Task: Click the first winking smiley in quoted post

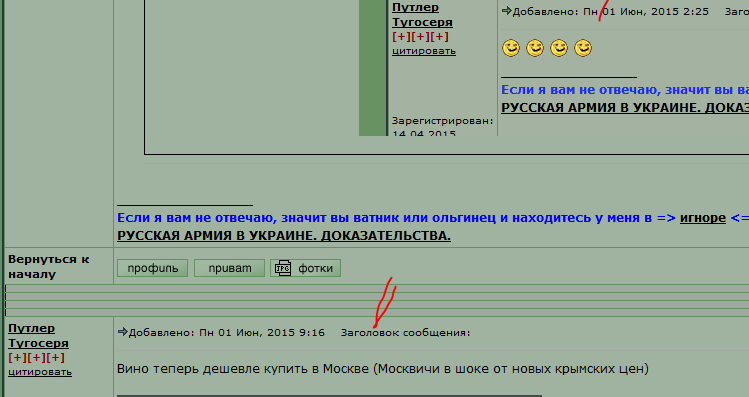Action: click(511, 48)
